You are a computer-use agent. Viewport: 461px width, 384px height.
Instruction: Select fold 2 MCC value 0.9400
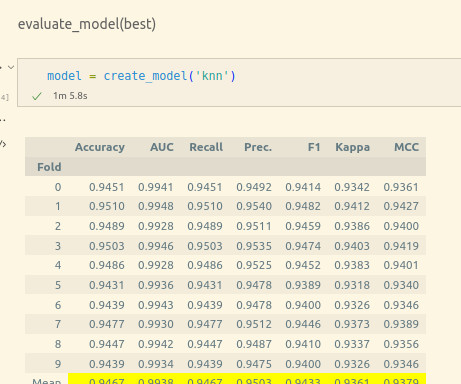point(401,226)
